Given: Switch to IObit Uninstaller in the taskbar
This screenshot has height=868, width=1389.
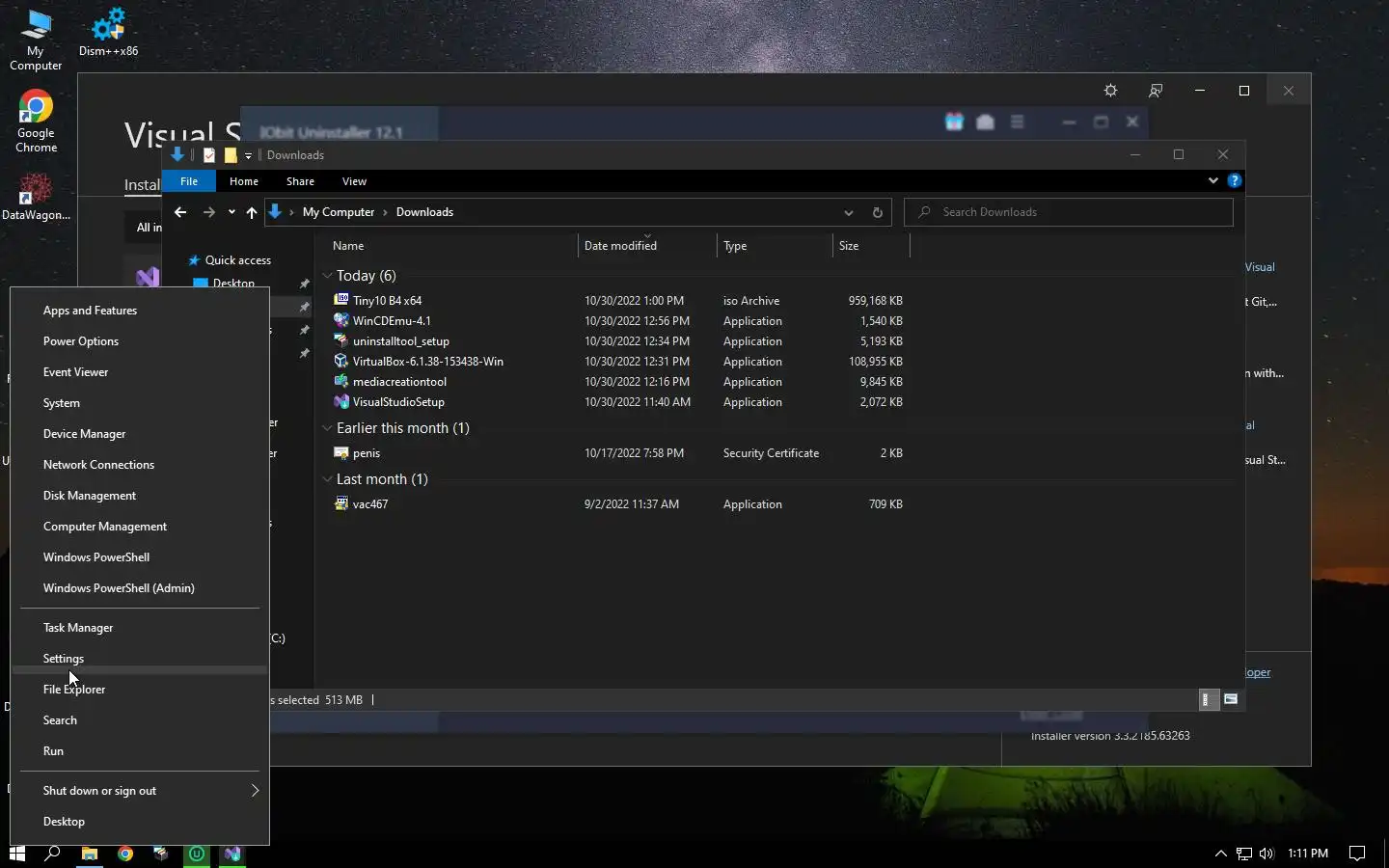Looking at the screenshot, I should click(197, 854).
